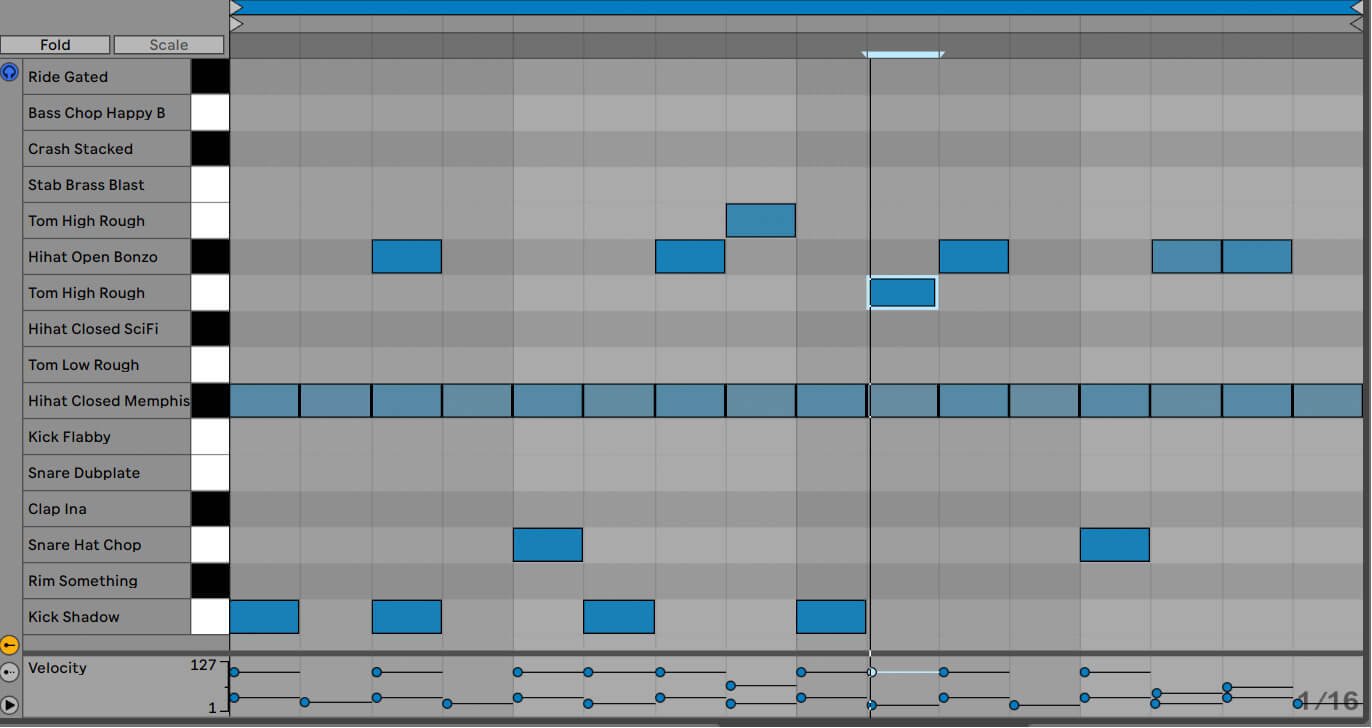This screenshot has width=1372, height=728.
Task: Select the Snare Dubplate drum lane label
Action: [84, 473]
